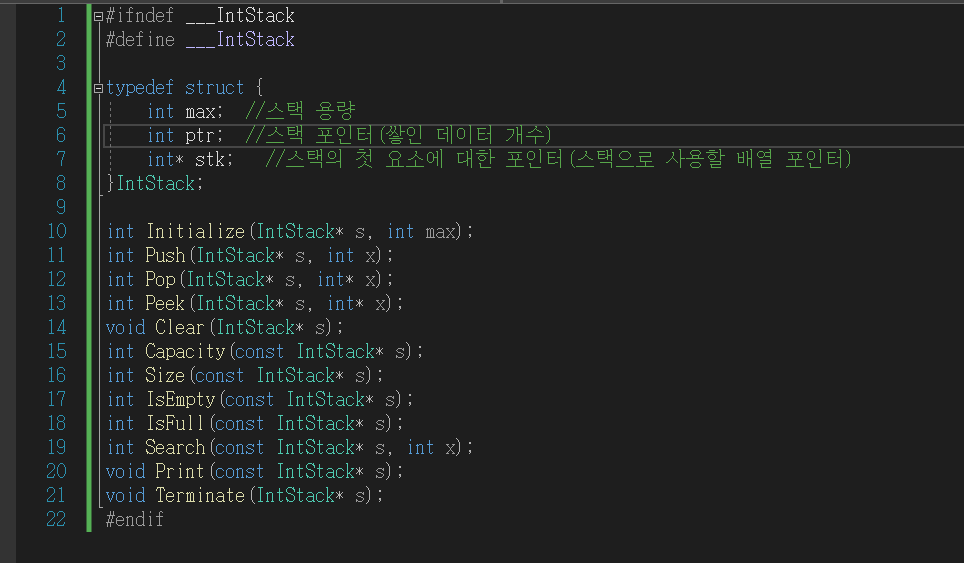Click the Pop function name
This screenshot has height=563, width=964.
click(x=160, y=280)
